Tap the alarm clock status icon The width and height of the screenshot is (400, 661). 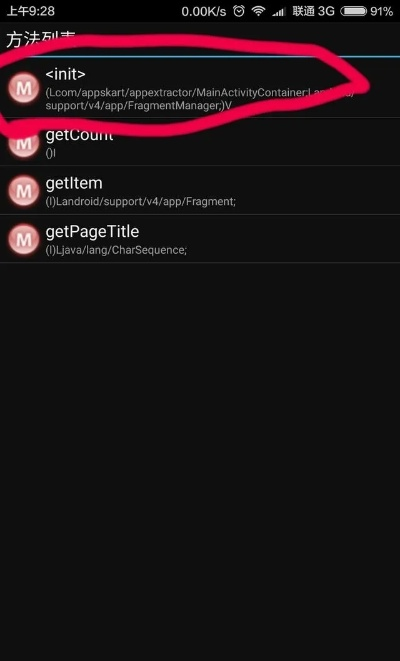tap(239, 11)
